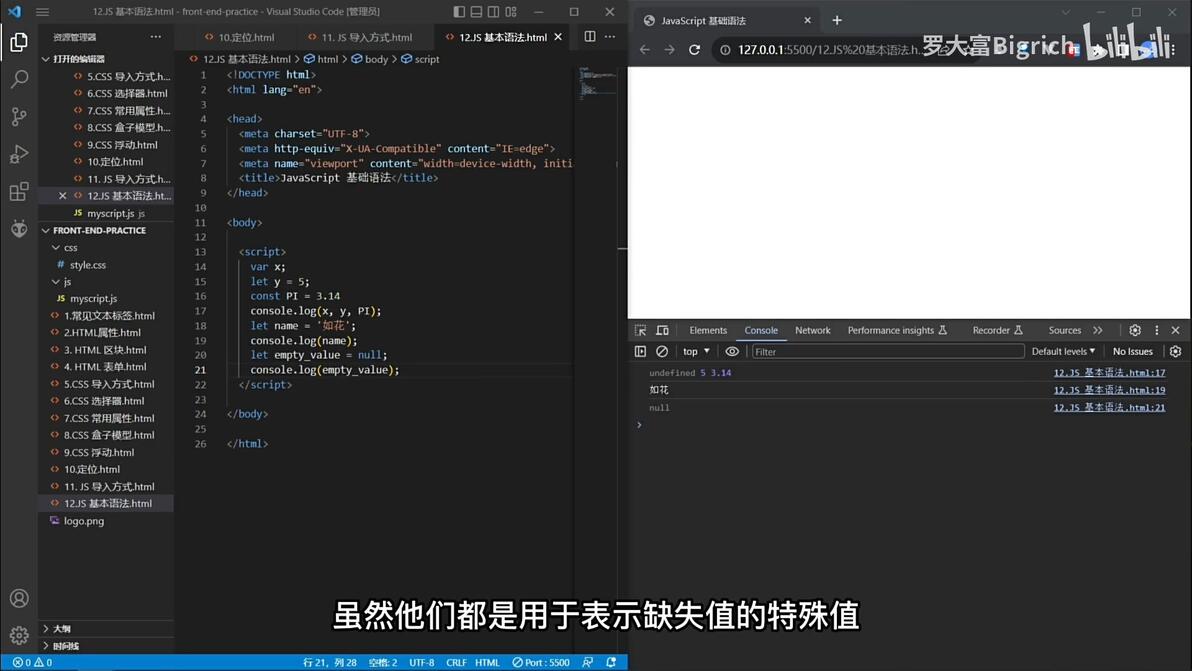Open the Recorder DevTools tab
1192x671 pixels.
pos(997,331)
